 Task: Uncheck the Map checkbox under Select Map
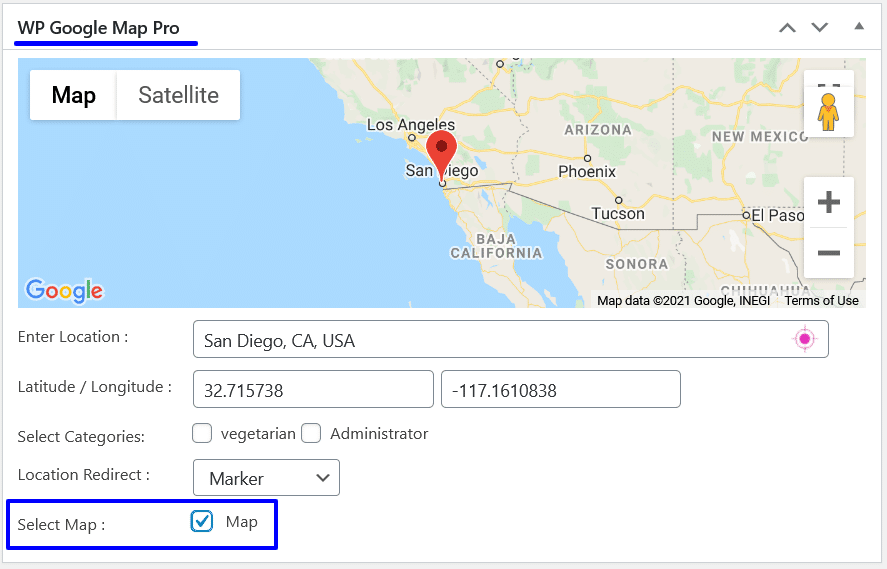[203, 522]
